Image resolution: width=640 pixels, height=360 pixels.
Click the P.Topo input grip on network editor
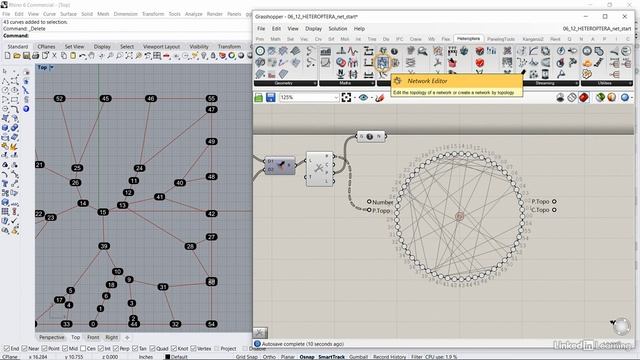(x=369, y=210)
